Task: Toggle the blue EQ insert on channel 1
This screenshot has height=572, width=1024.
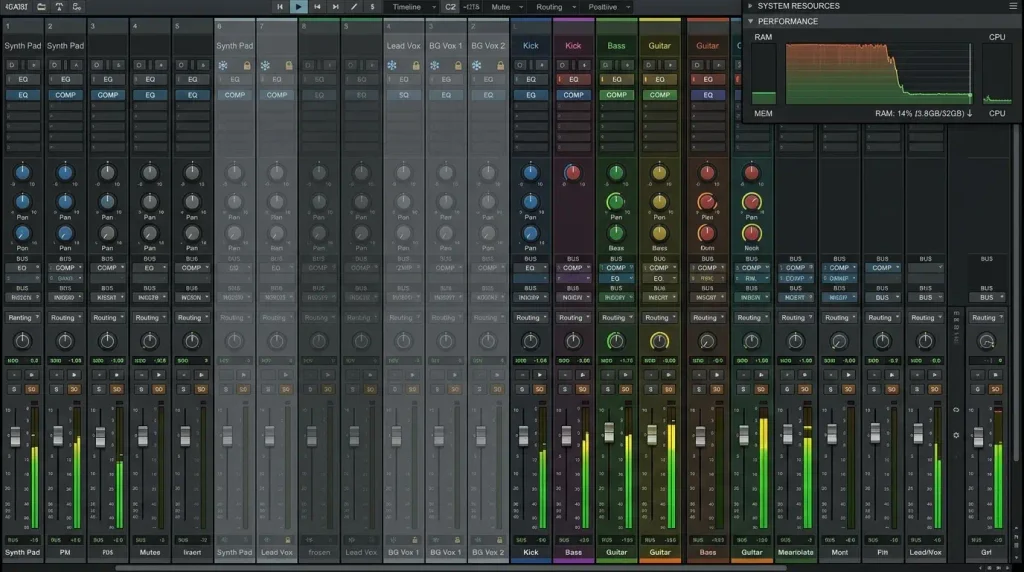Action: tap(23, 95)
